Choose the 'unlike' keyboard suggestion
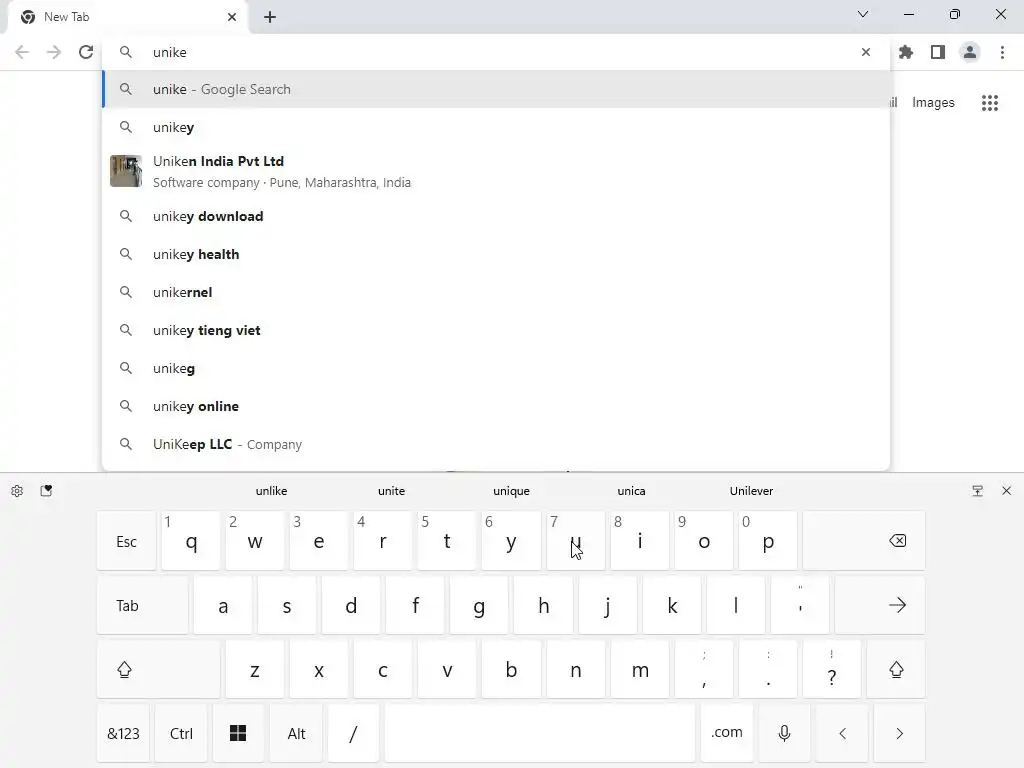 coord(271,491)
